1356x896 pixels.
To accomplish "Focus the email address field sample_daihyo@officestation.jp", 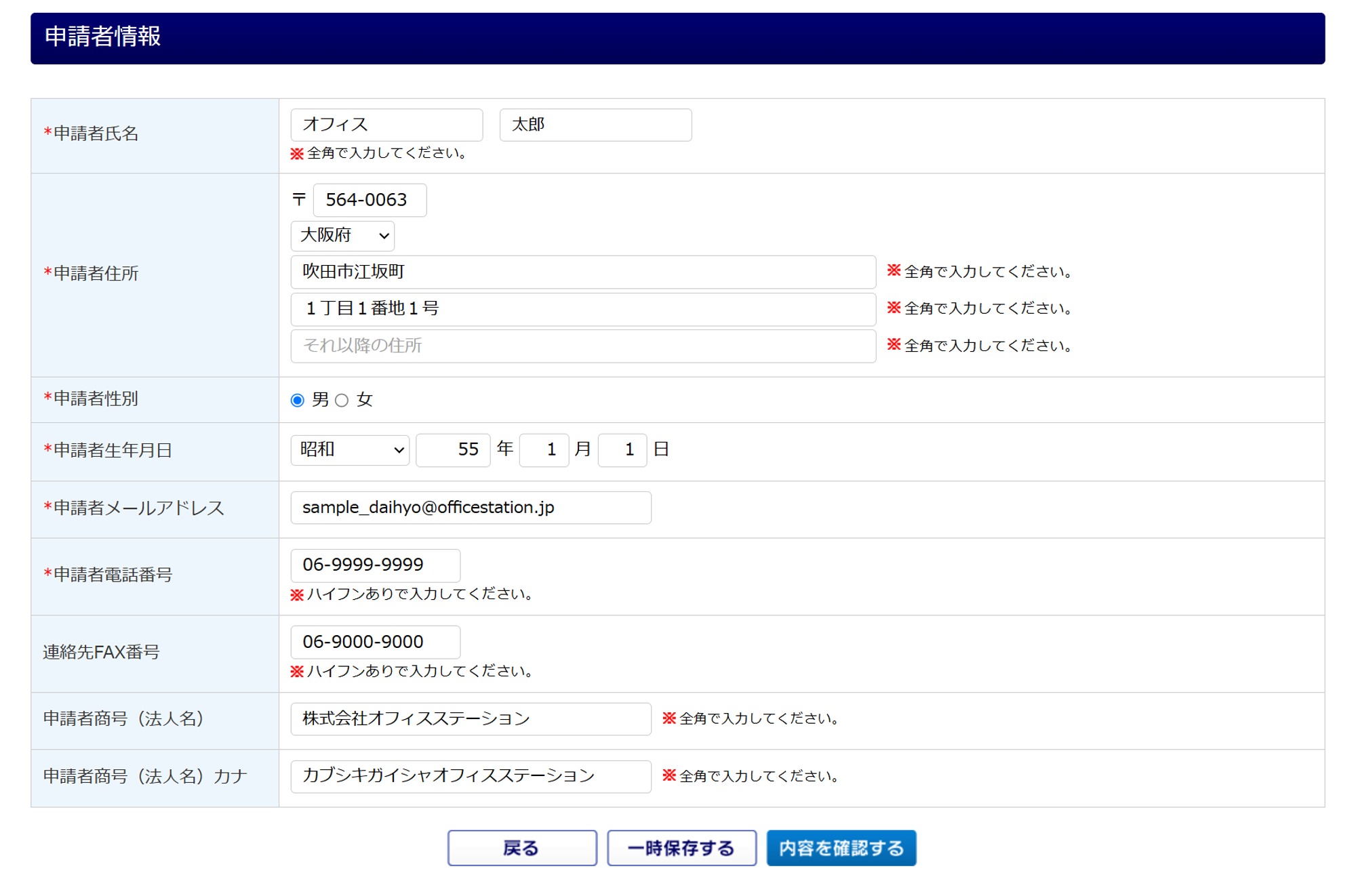I will (x=471, y=508).
